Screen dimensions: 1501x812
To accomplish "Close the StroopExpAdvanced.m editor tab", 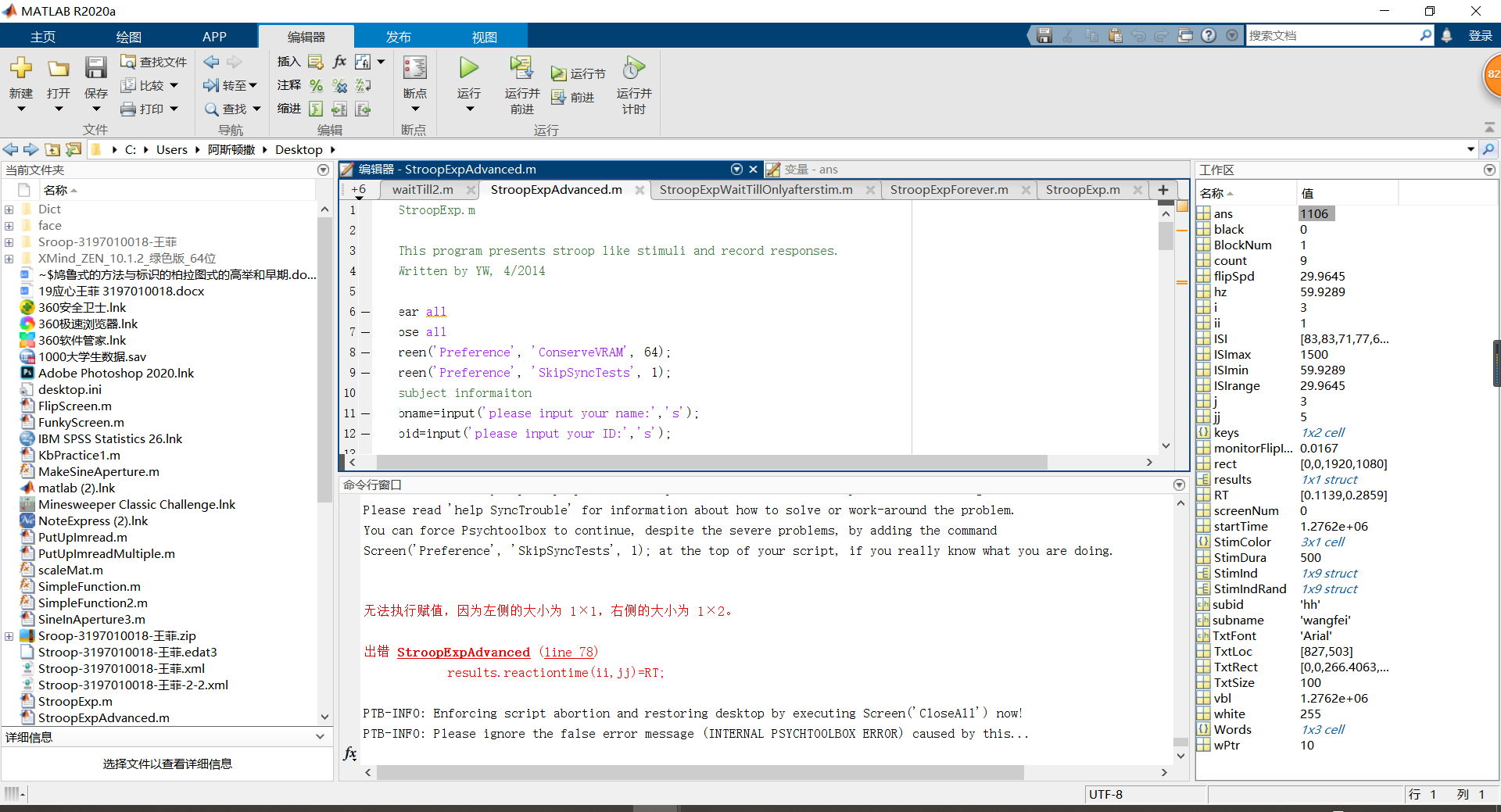I will pos(639,190).
